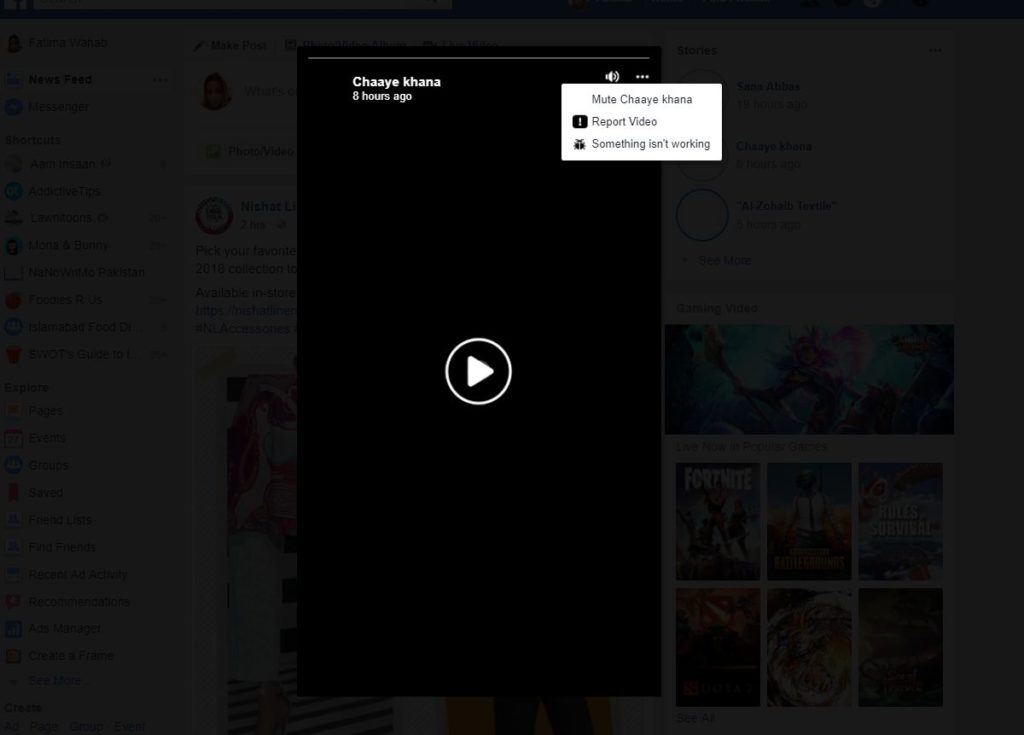Open Recommendations from the Explore list
This screenshot has width=1024, height=735.
point(14,601)
